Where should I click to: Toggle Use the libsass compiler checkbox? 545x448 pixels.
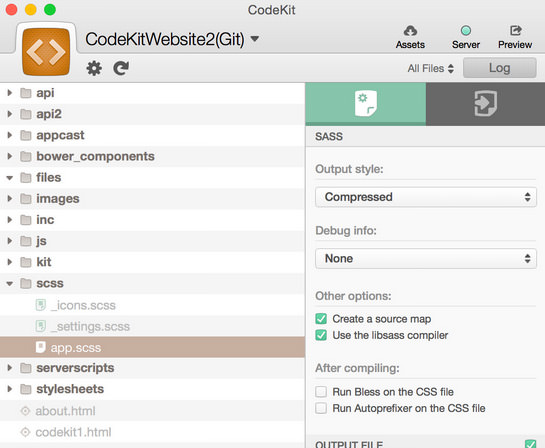pyautogui.click(x=321, y=335)
